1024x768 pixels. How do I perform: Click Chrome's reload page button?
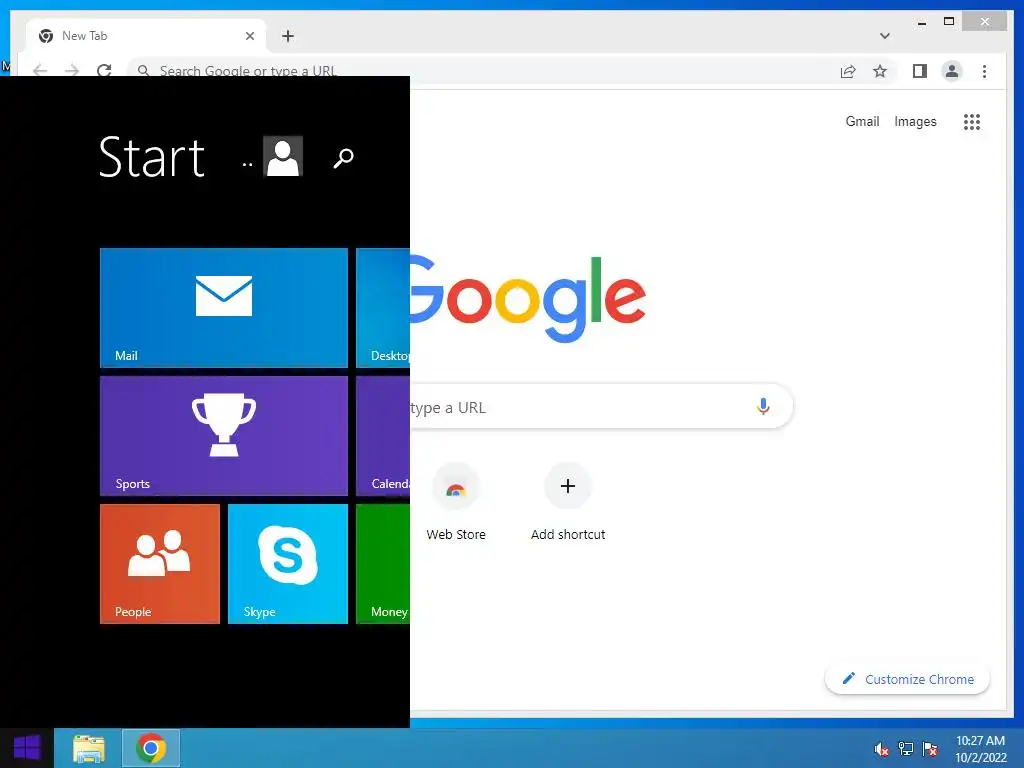[x=104, y=70]
